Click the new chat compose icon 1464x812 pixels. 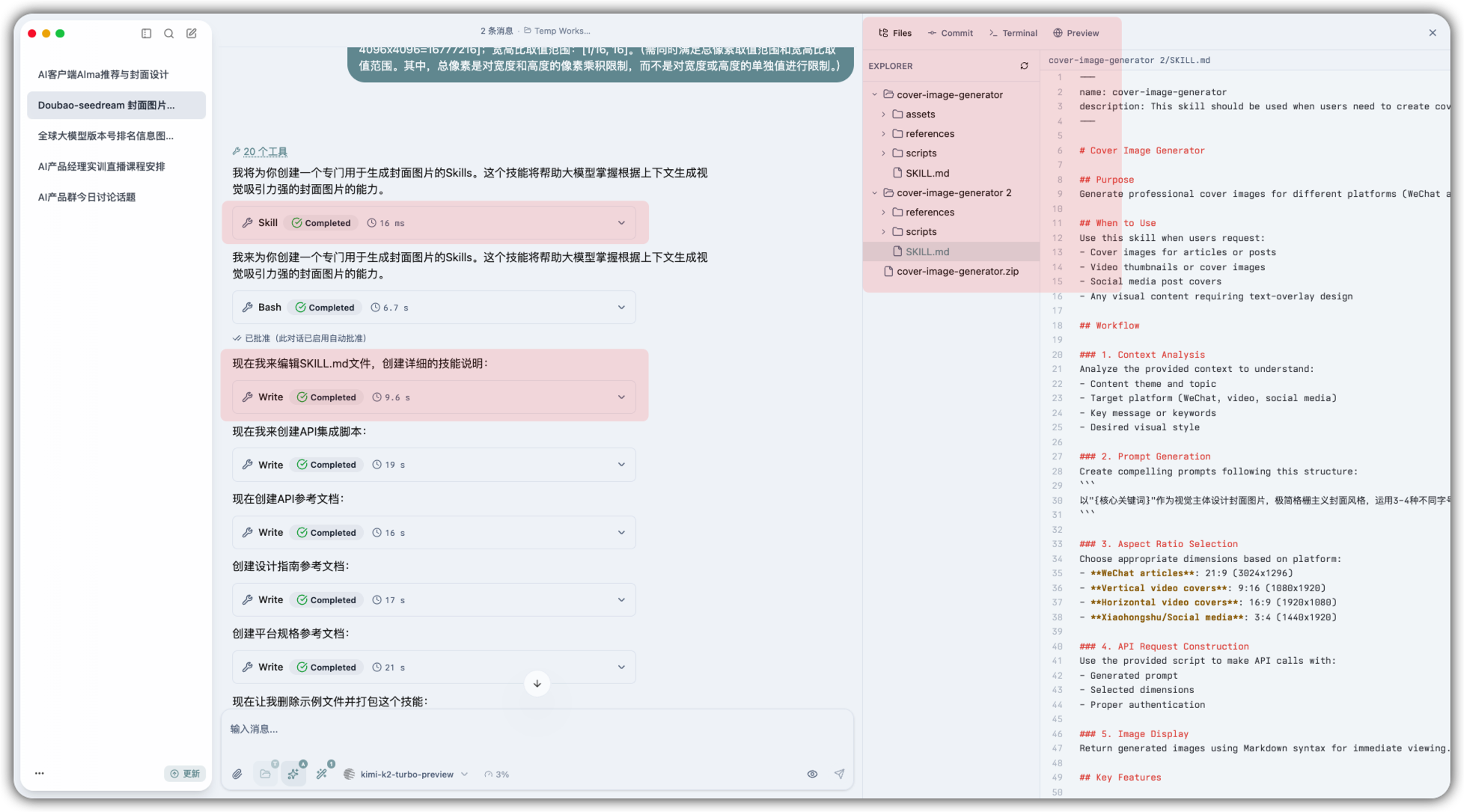192,33
